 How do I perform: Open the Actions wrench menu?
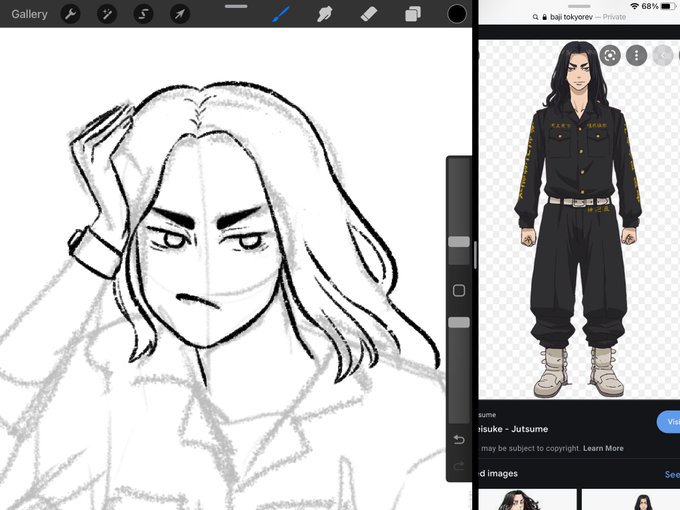coord(70,14)
